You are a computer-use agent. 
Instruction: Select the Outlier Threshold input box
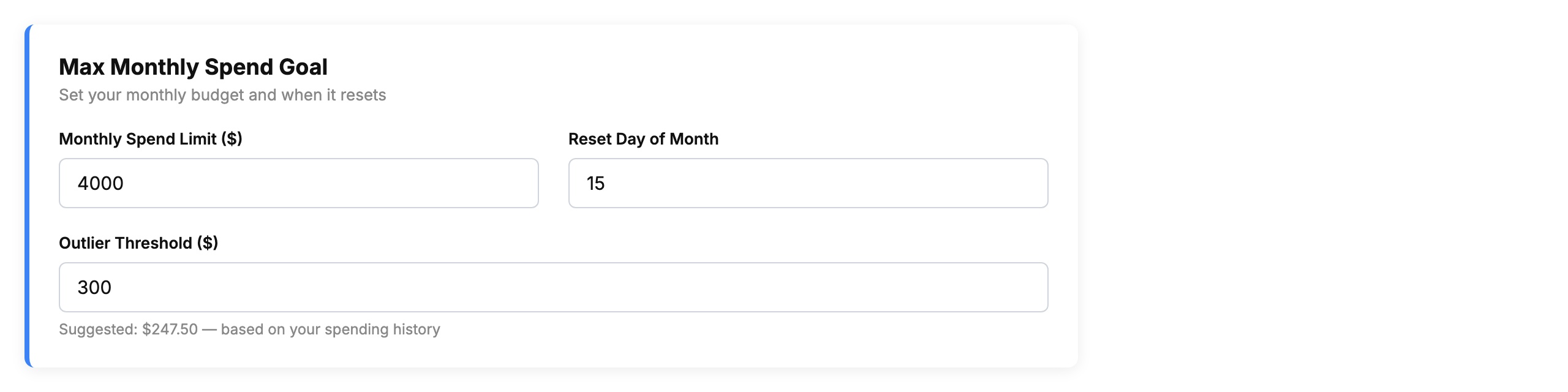click(x=553, y=287)
